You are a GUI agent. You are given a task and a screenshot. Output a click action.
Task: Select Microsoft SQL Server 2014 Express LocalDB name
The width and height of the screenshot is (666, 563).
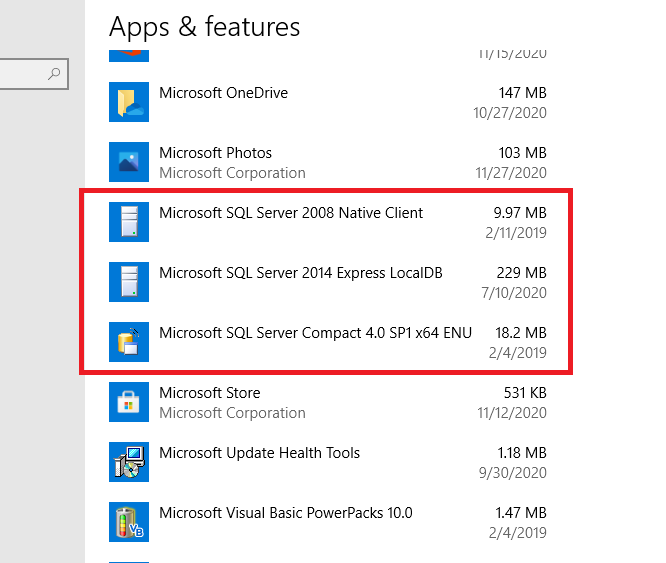coord(300,272)
